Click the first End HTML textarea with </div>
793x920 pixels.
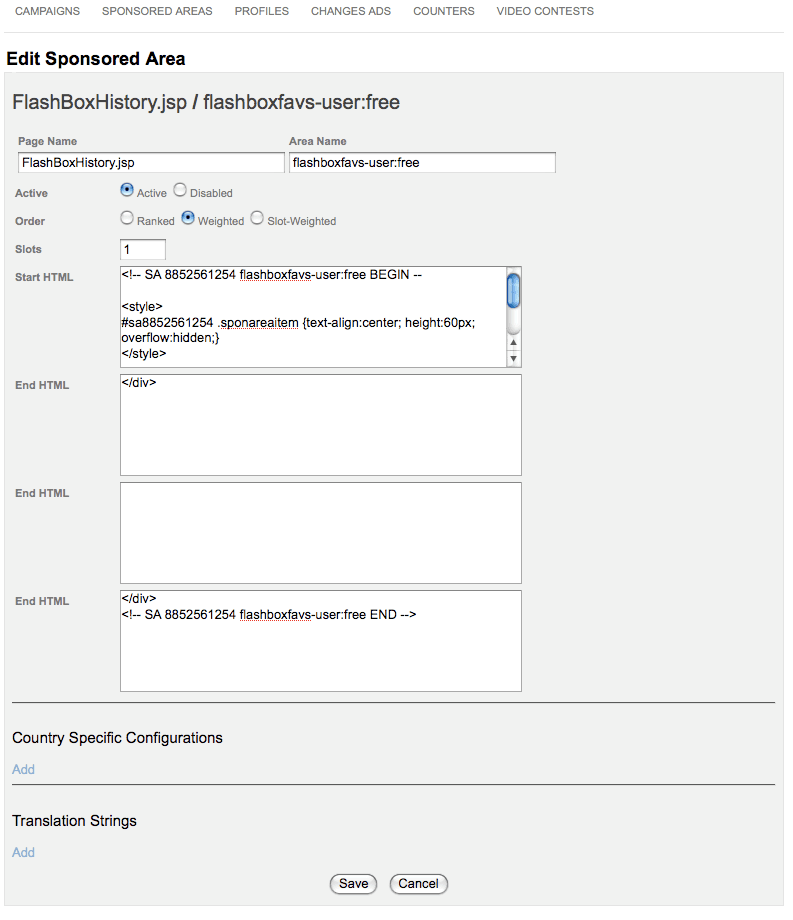(321, 425)
